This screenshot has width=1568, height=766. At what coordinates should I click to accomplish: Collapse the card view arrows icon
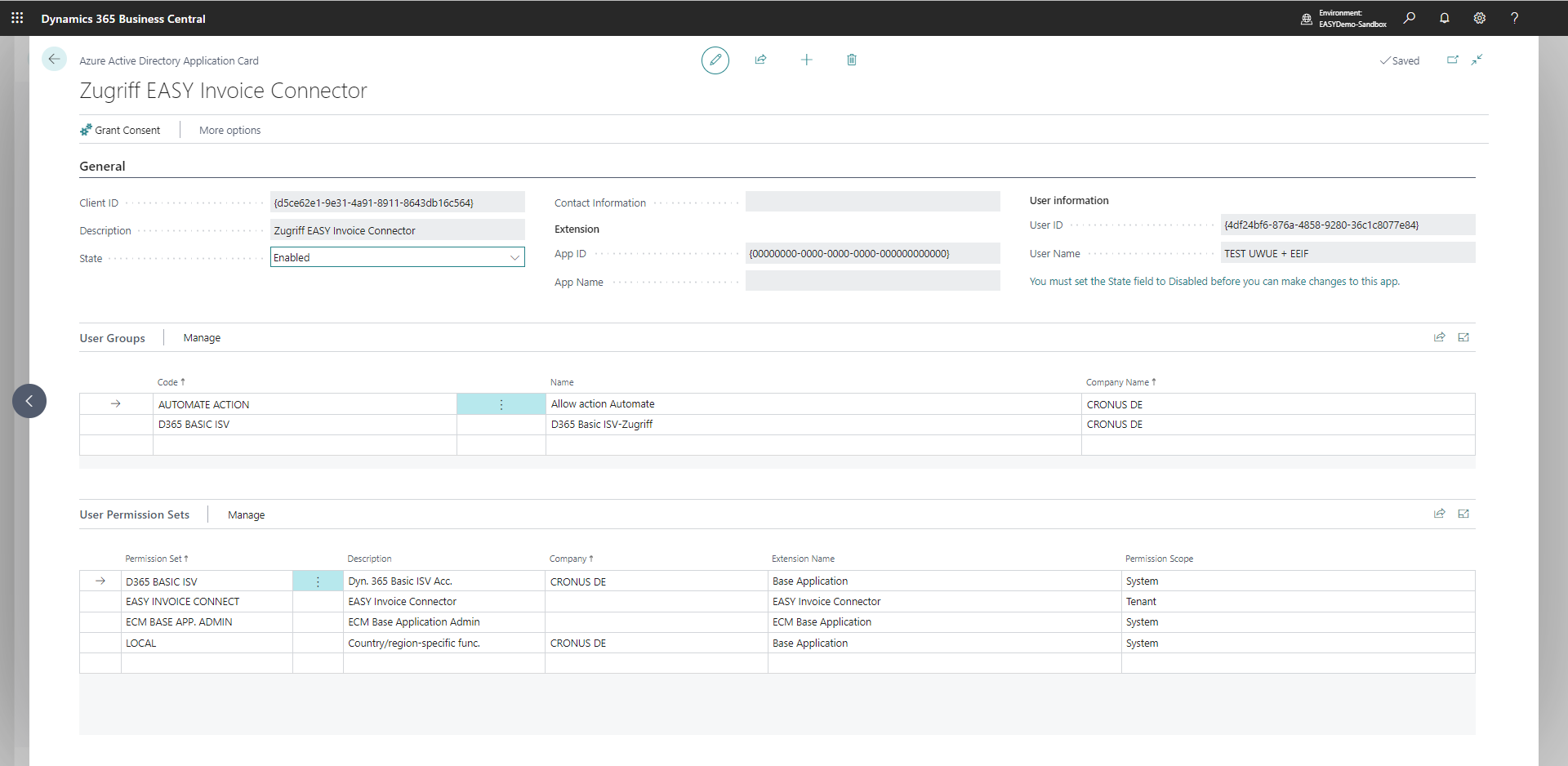(x=1477, y=60)
